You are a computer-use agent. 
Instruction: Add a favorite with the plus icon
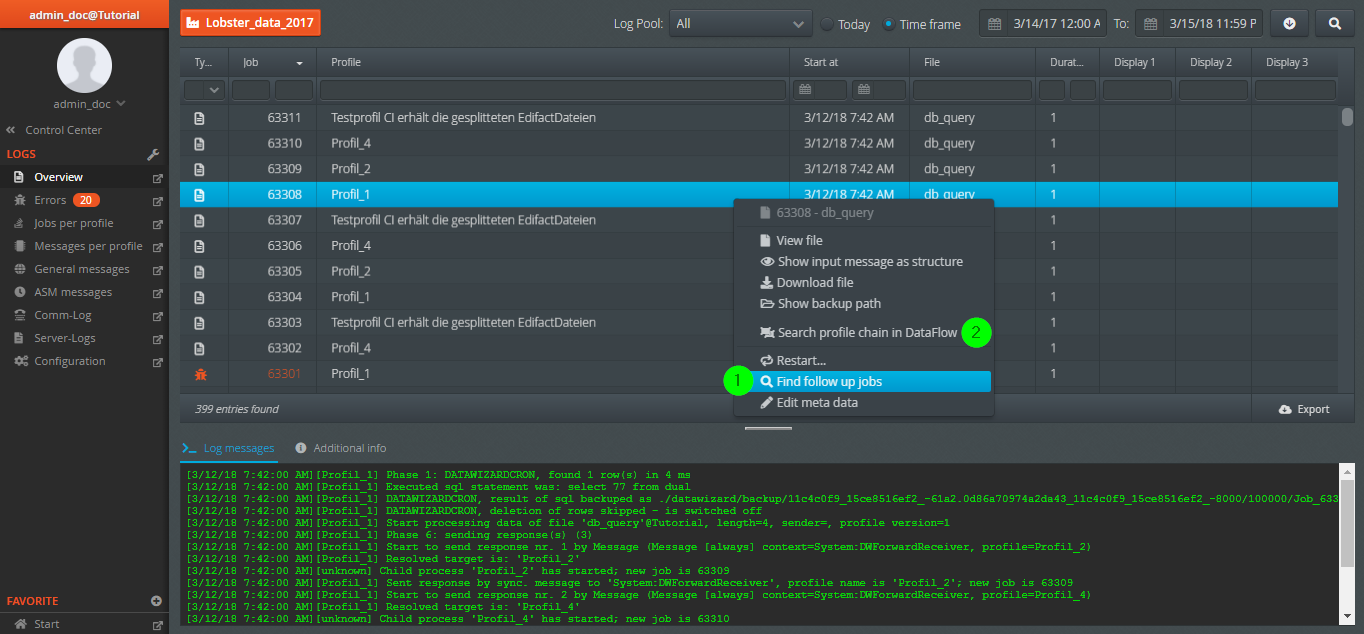[156, 601]
